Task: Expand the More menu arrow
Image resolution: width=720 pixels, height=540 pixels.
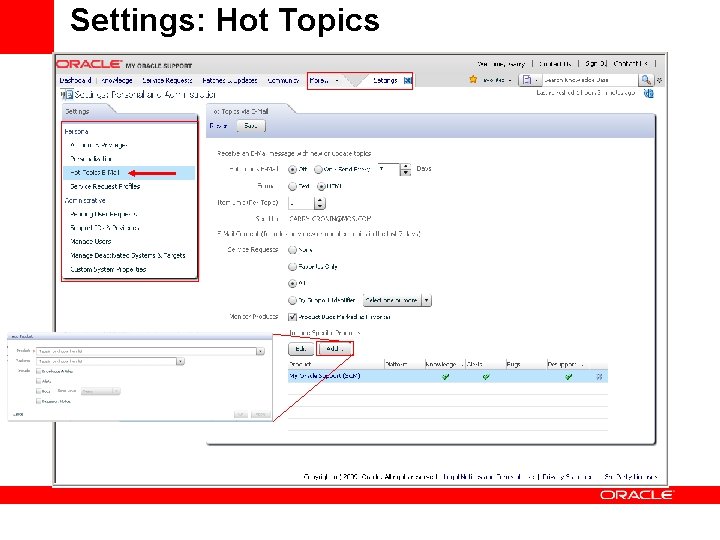Action: point(337,81)
